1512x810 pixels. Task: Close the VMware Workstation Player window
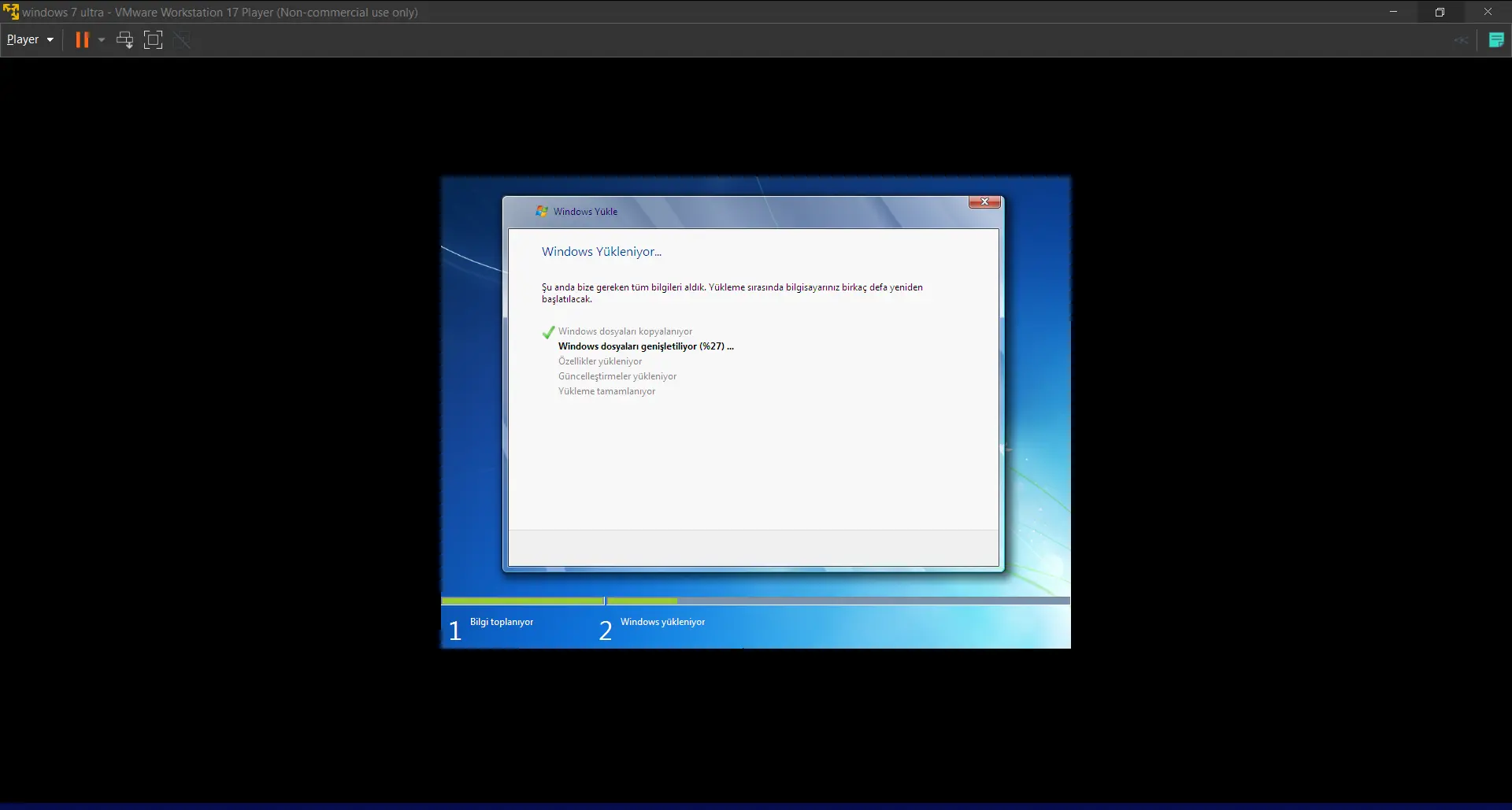(1488, 12)
